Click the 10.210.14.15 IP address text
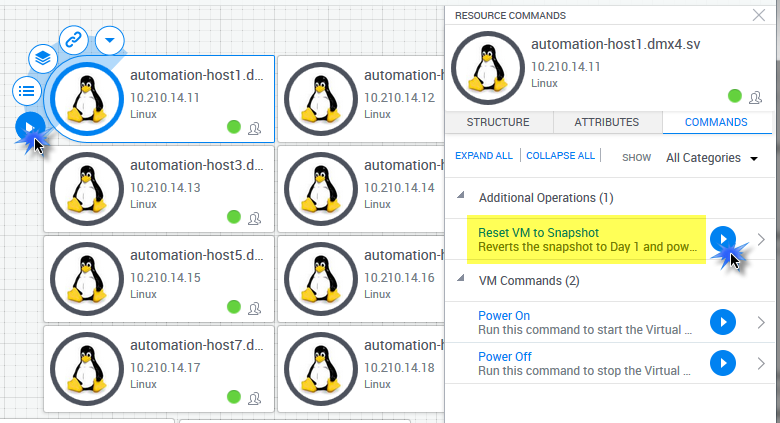Image resolution: width=780 pixels, height=423 pixels. click(165, 278)
